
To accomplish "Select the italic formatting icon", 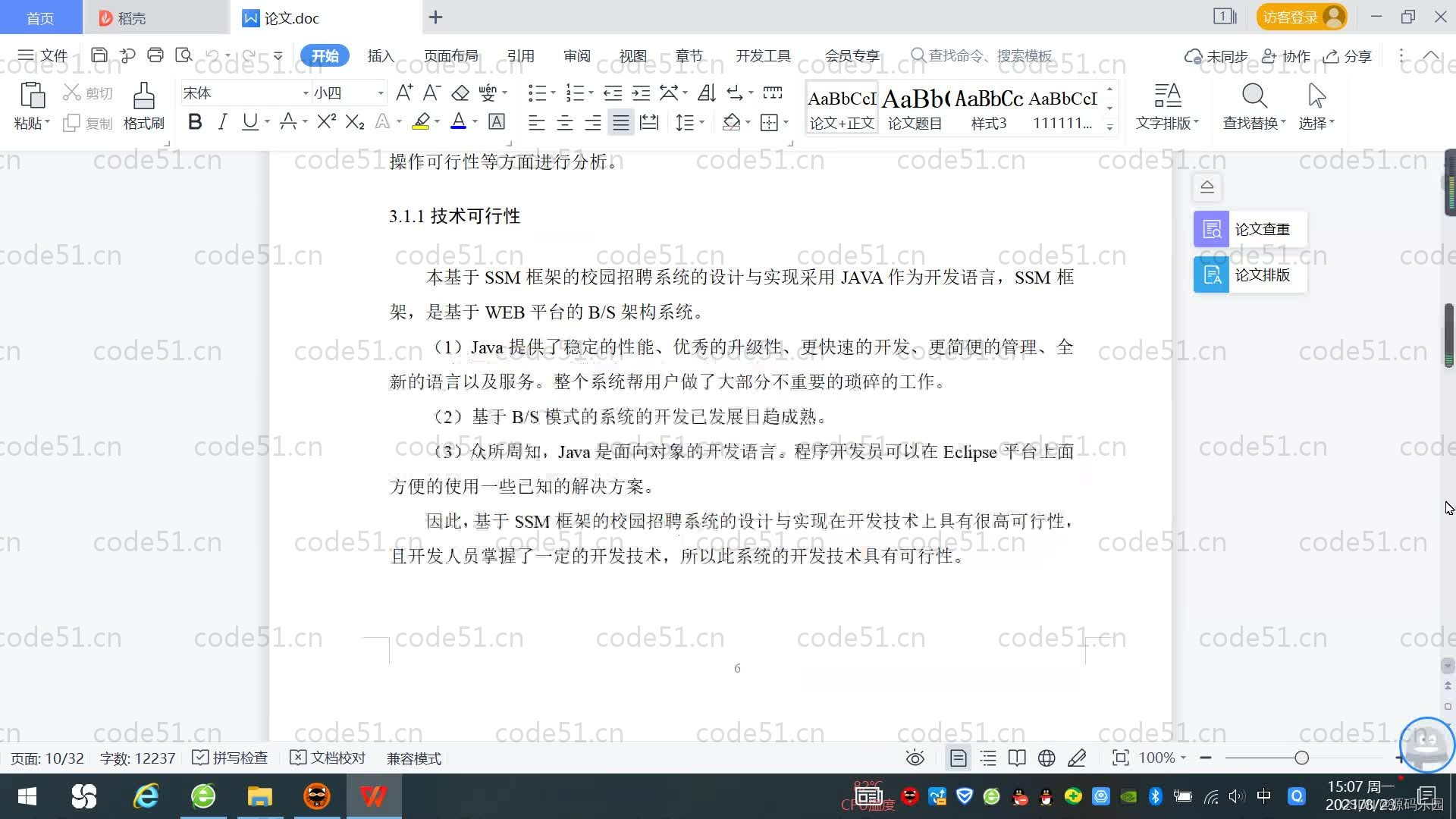I will tap(221, 121).
